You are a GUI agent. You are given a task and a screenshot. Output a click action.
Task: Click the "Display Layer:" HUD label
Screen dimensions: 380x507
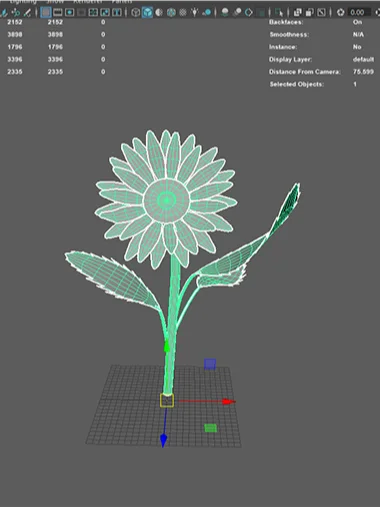290,60
